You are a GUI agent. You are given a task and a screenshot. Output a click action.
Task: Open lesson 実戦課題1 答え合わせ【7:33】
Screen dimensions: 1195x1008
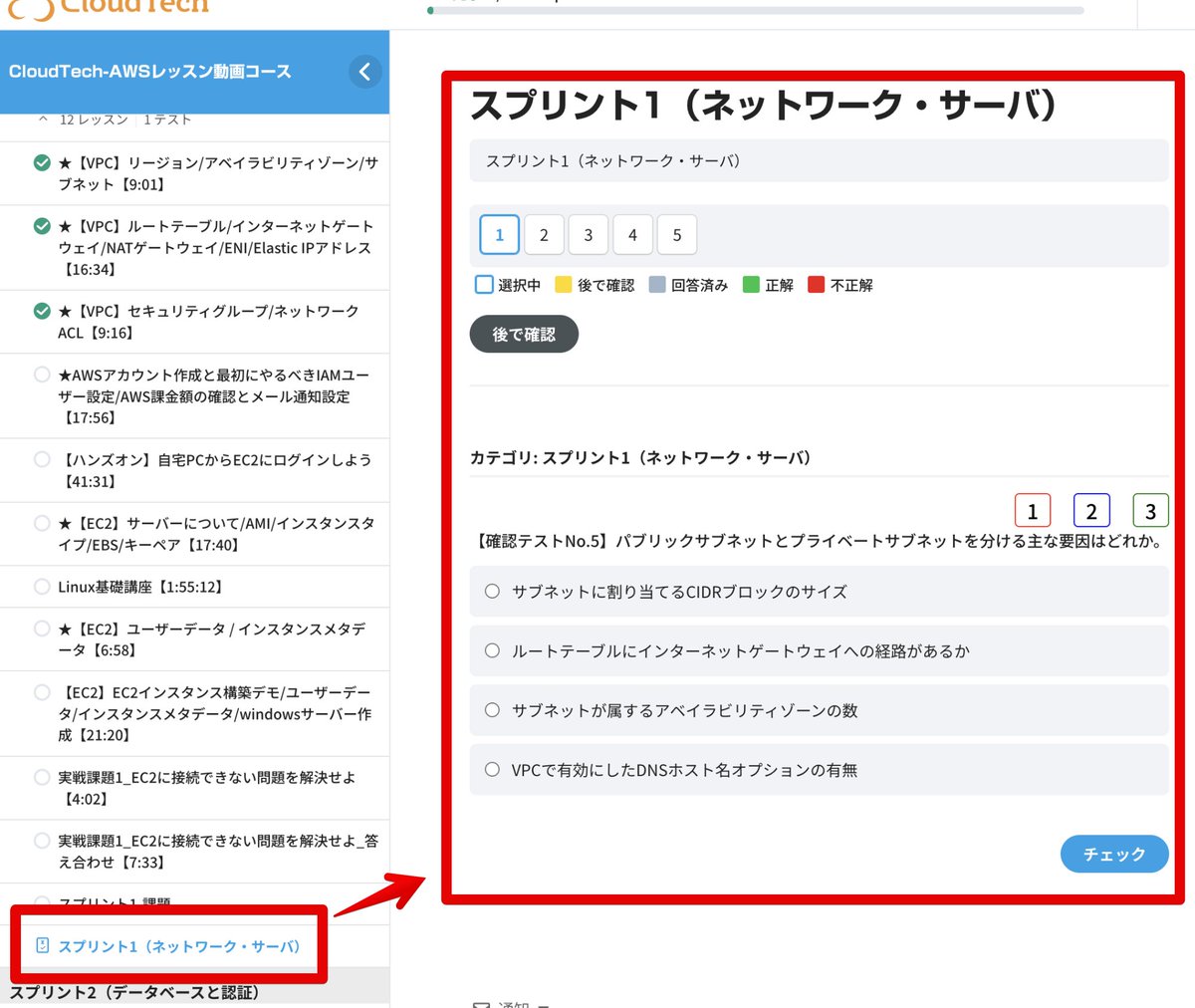[217, 852]
